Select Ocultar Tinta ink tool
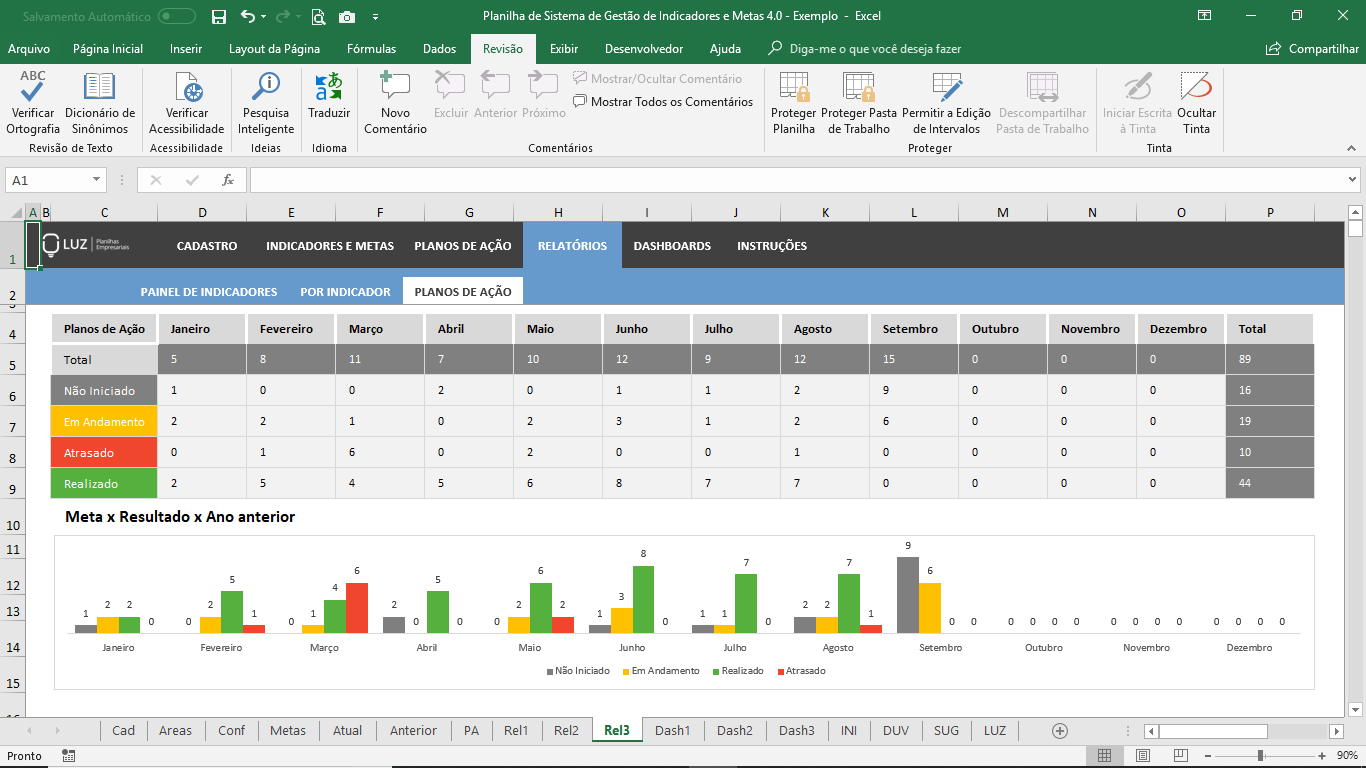1366x768 pixels. (x=1196, y=102)
